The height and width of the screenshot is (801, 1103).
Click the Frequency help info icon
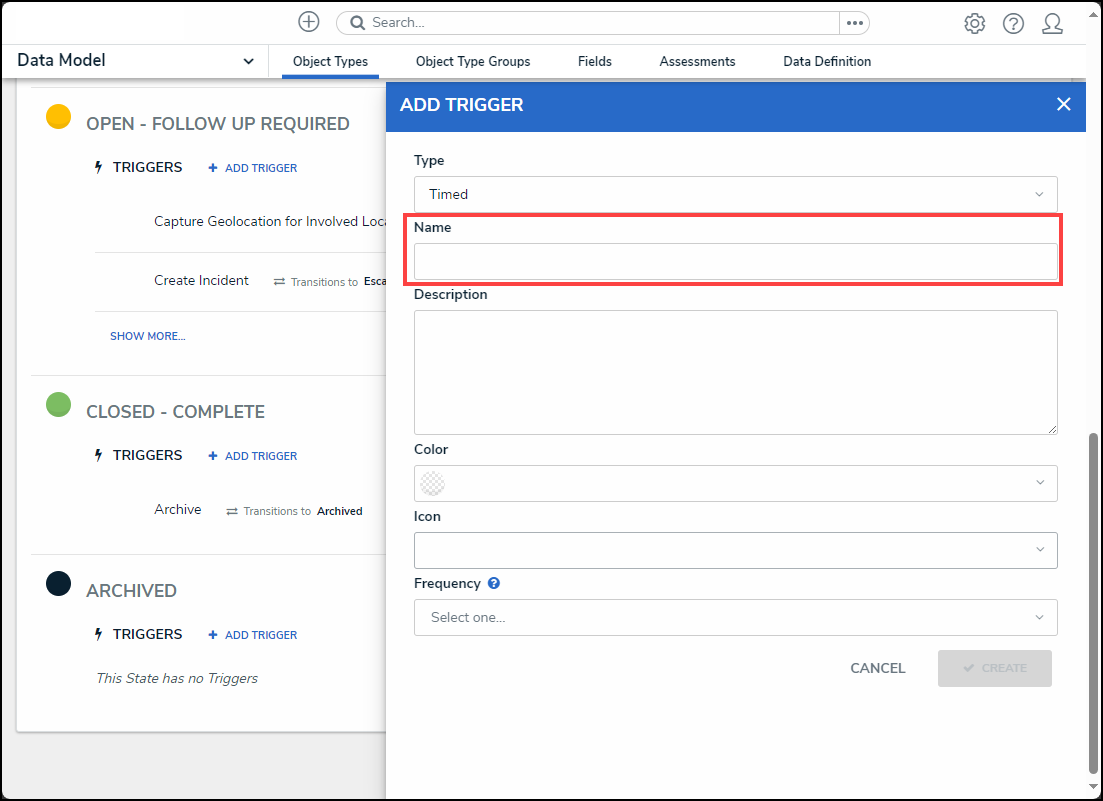pyautogui.click(x=494, y=584)
